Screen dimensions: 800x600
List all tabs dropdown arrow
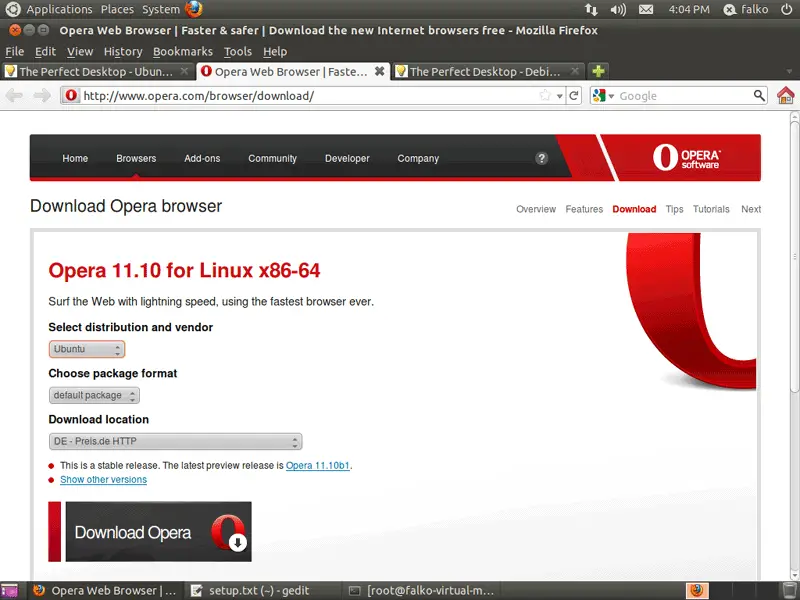(x=790, y=72)
